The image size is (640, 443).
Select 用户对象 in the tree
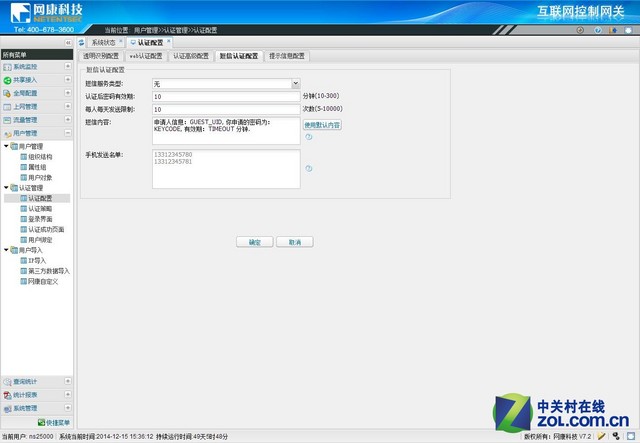click(40, 178)
